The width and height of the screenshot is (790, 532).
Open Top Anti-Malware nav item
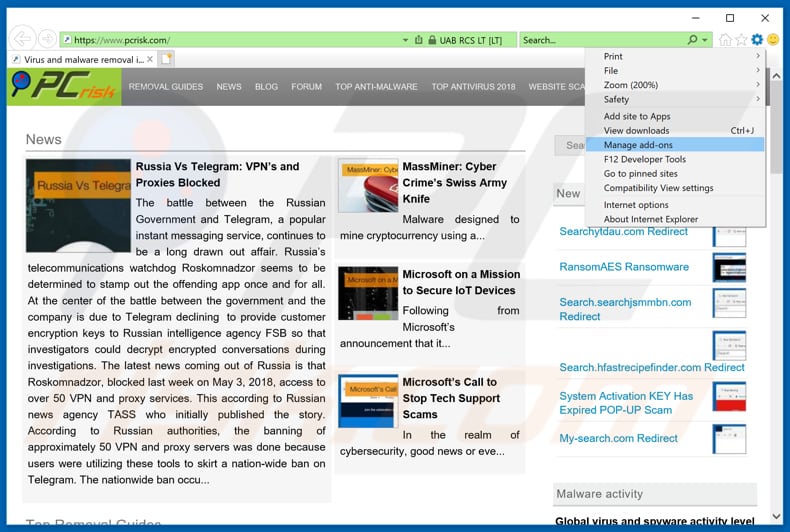(376, 87)
